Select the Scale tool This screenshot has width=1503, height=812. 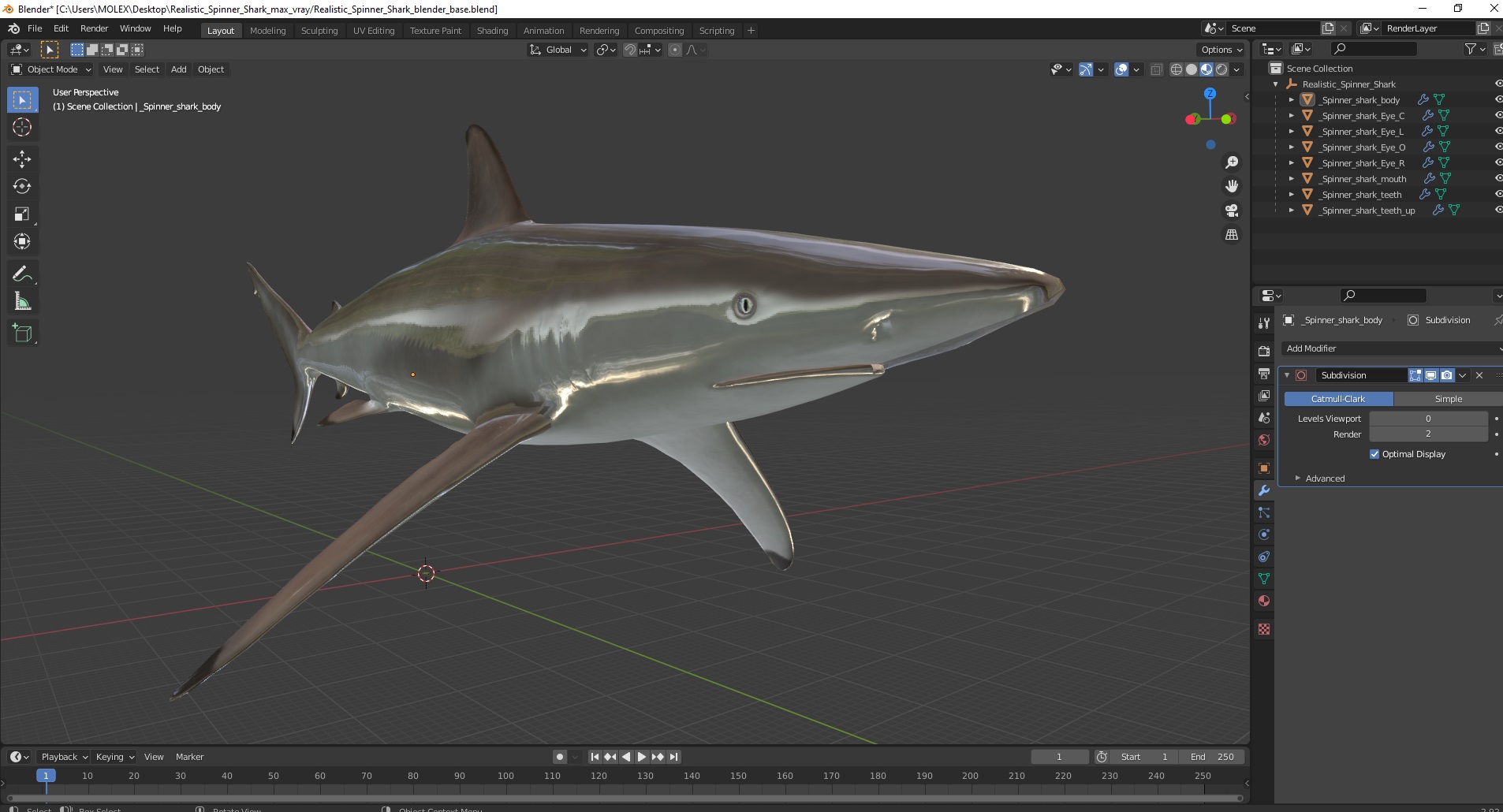(x=22, y=214)
